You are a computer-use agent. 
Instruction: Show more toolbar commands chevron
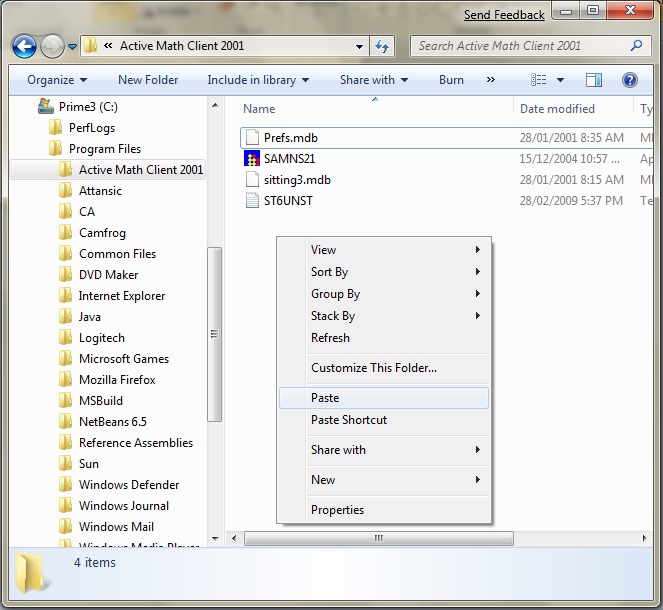point(490,79)
